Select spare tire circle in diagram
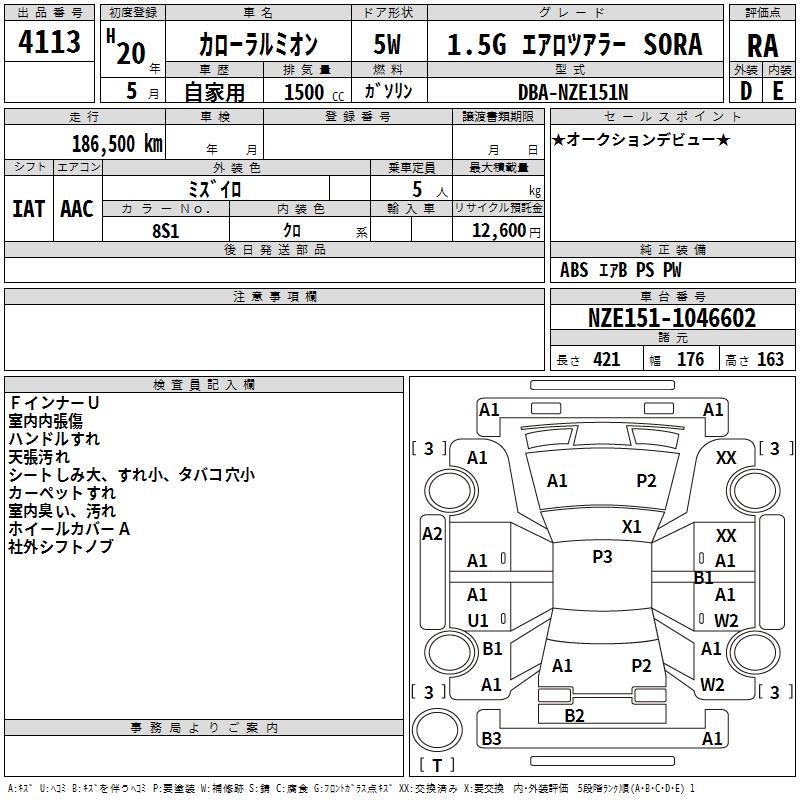Screen dimensions: 800x800 click(x=437, y=730)
